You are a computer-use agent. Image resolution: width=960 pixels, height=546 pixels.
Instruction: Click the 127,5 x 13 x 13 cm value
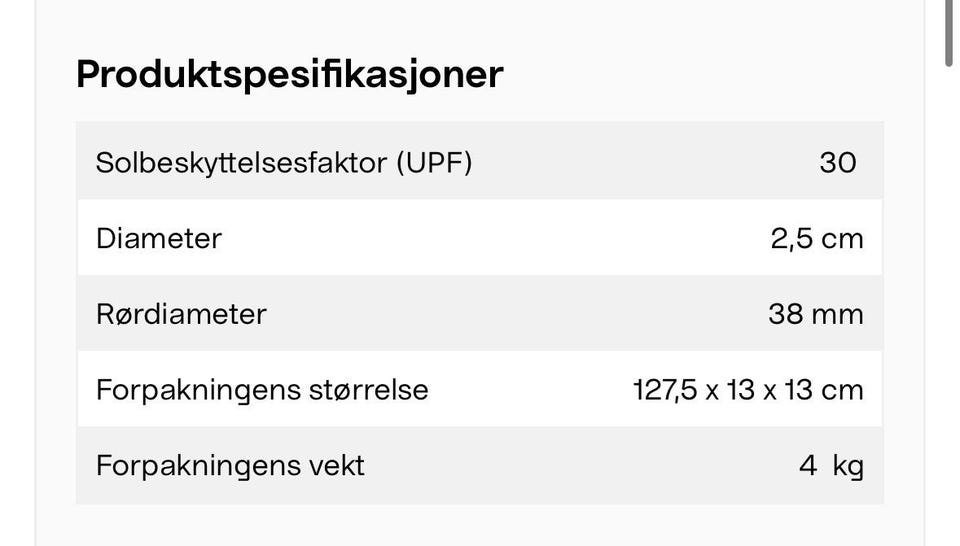tap(748, 390)
